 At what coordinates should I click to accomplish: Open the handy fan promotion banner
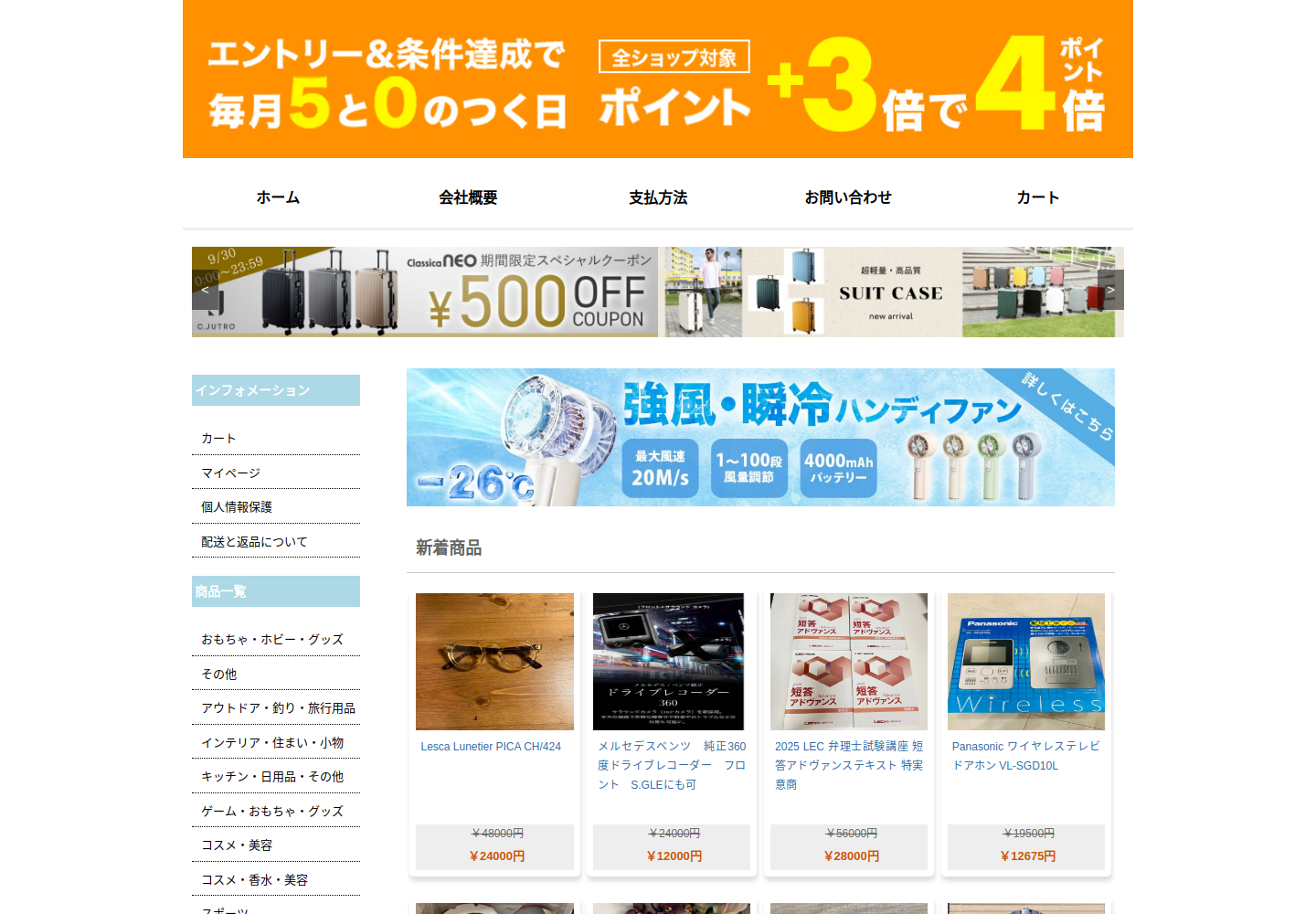point(760,437)
